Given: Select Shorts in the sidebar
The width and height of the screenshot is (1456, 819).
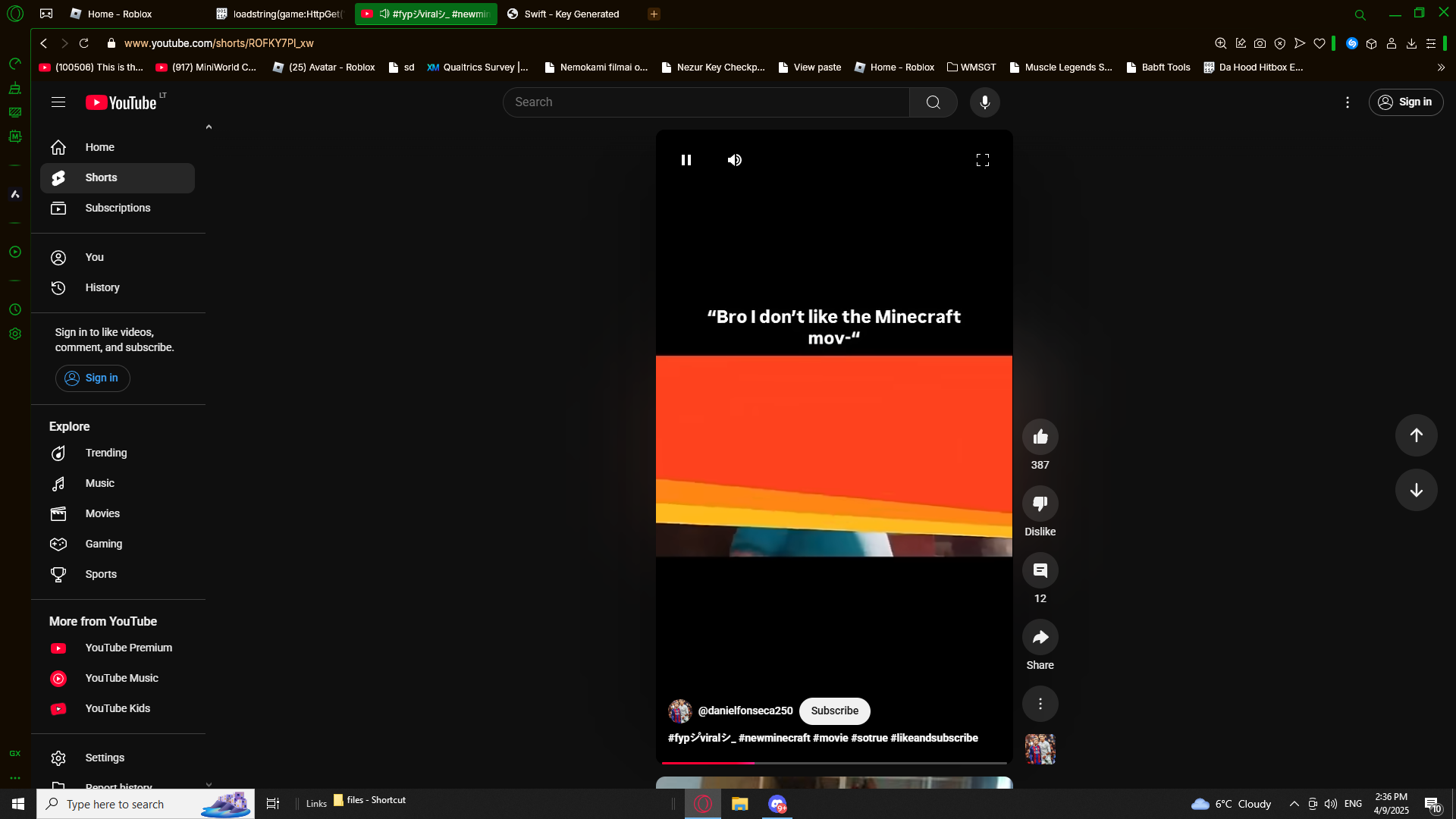Looking at the screenshot, I should 118,178.
